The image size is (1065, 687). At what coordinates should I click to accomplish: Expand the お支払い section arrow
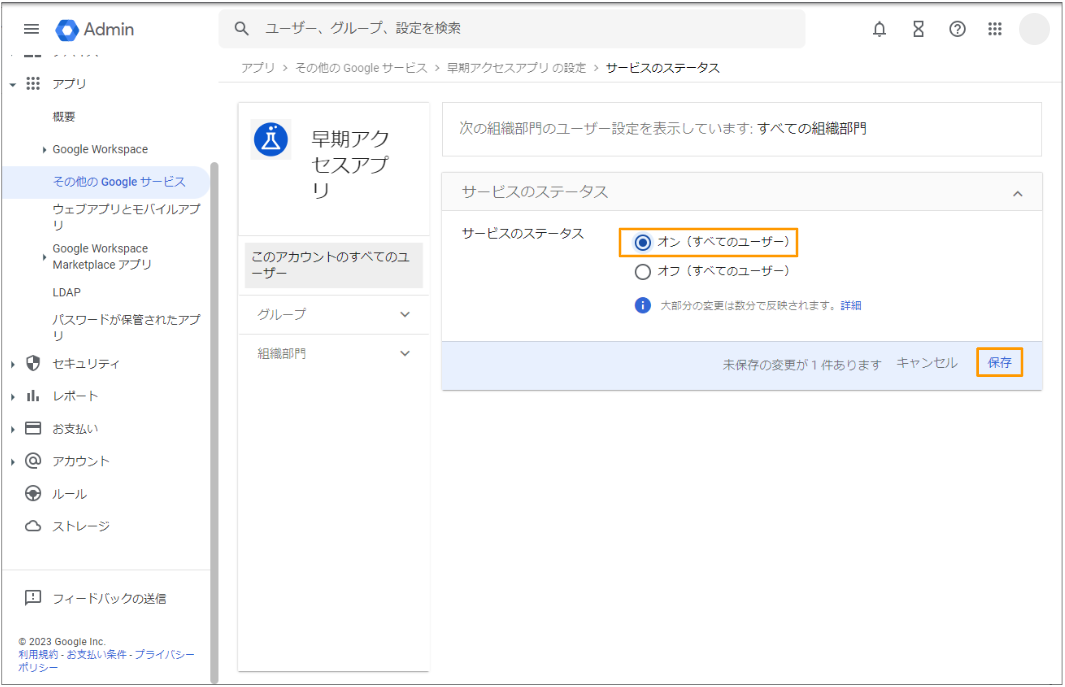click(13, 429)
